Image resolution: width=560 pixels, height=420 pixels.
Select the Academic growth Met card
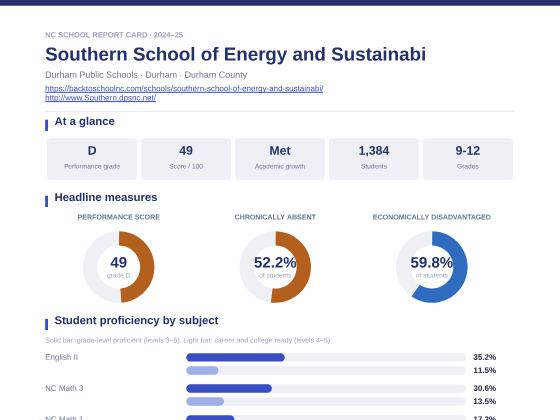[x=280, y=159]
